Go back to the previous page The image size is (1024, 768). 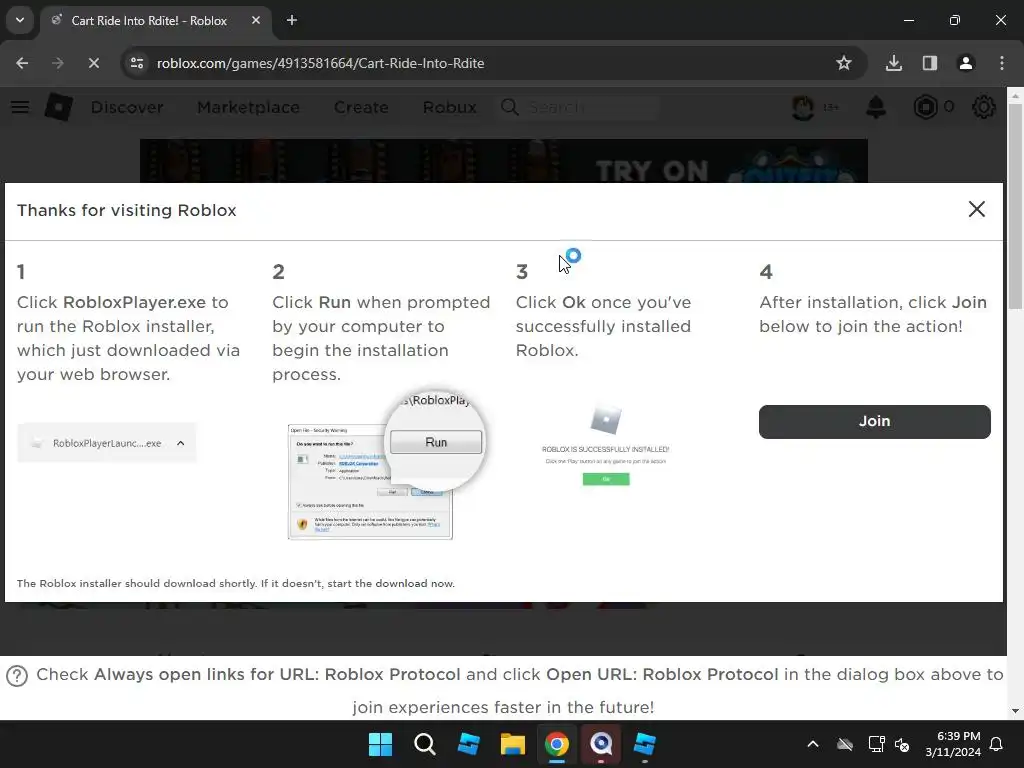(x=22, y=63)
